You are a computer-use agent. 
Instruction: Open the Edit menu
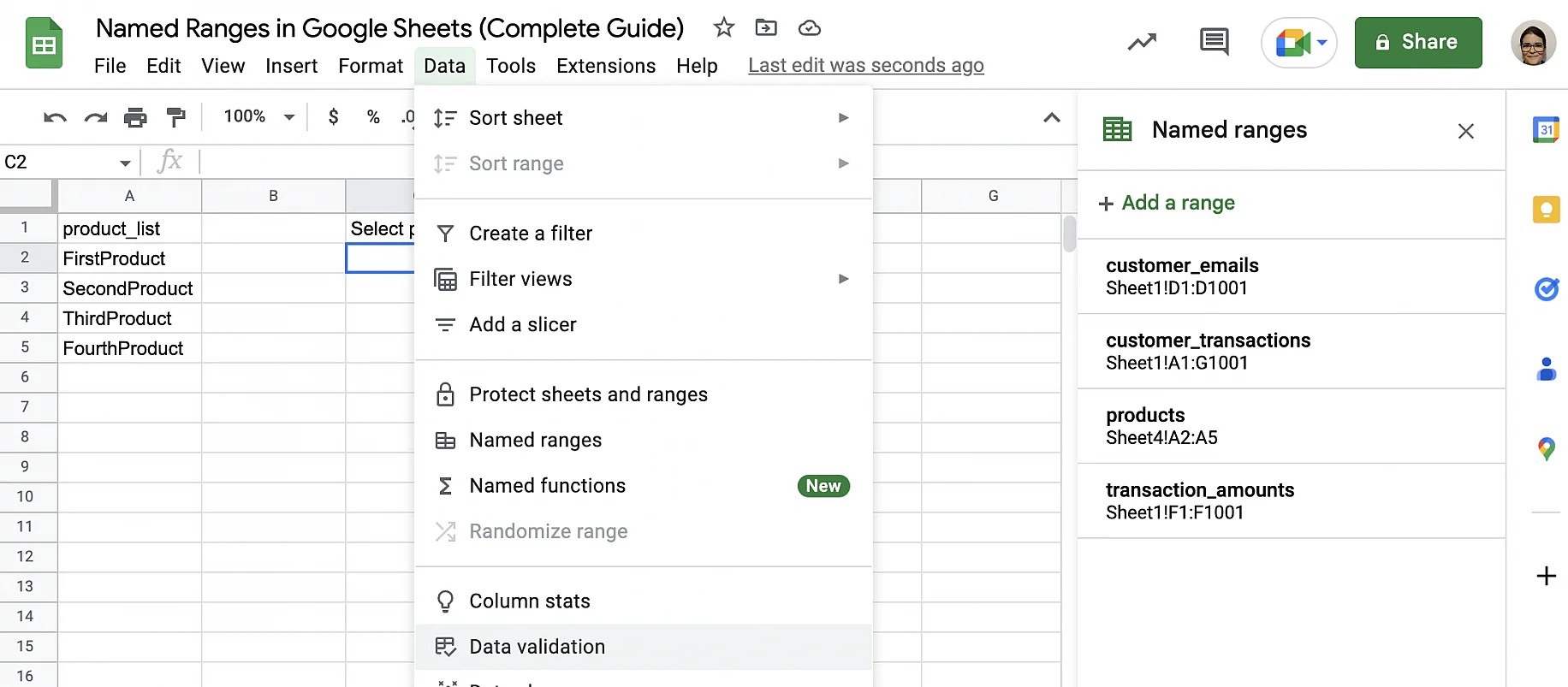point(163,66)
